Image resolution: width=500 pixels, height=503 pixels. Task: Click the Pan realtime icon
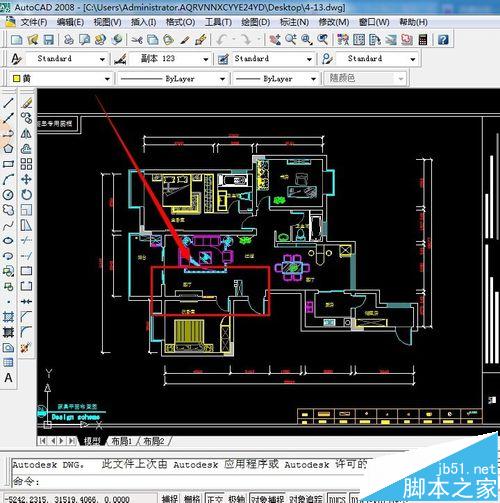(275, 40)
